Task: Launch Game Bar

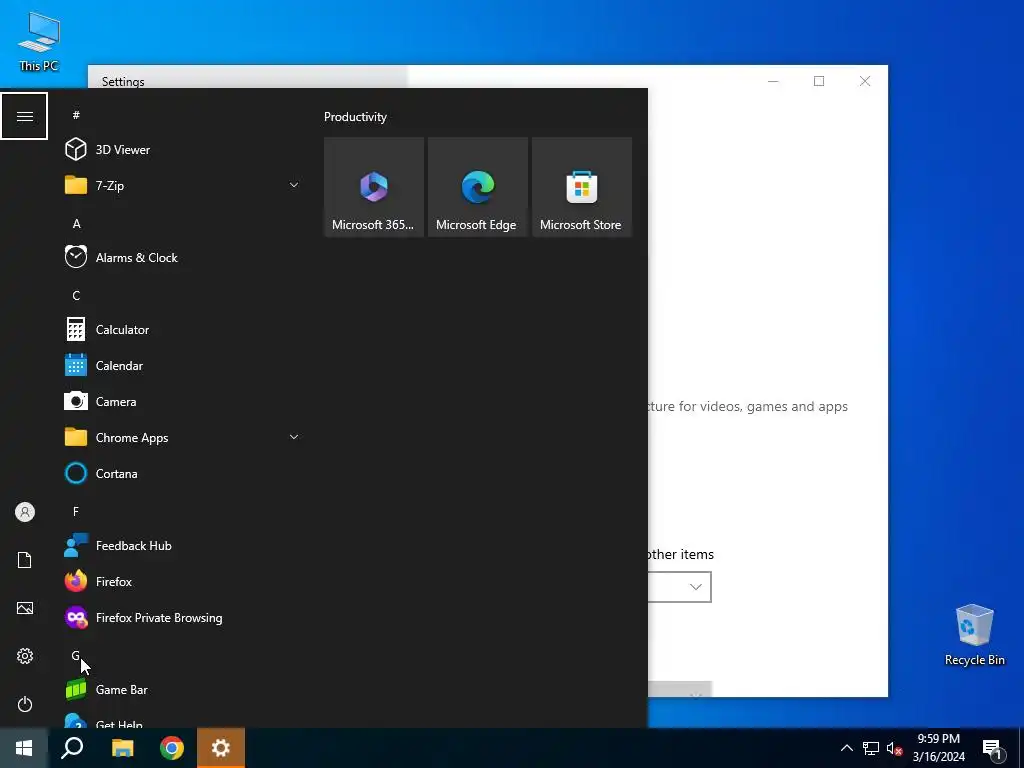Action: (x=183, y=689)
